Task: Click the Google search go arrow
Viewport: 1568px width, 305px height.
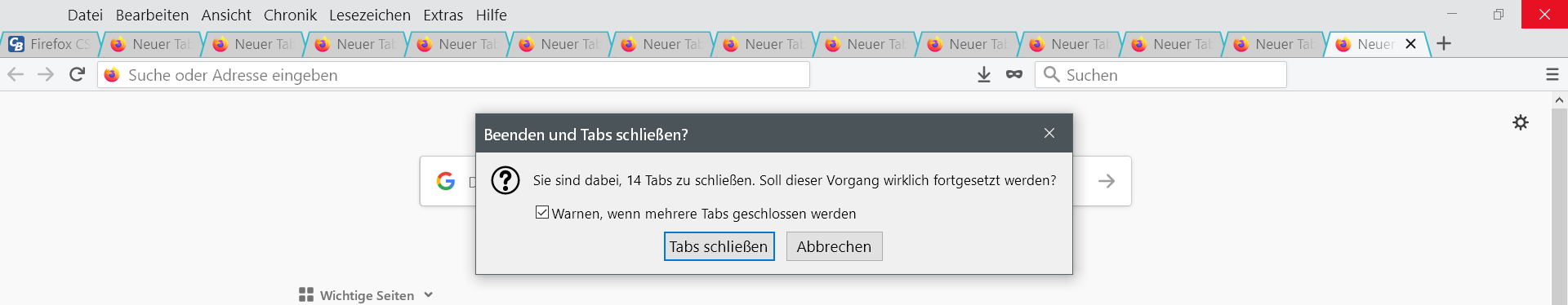Action: (1107, 181)
